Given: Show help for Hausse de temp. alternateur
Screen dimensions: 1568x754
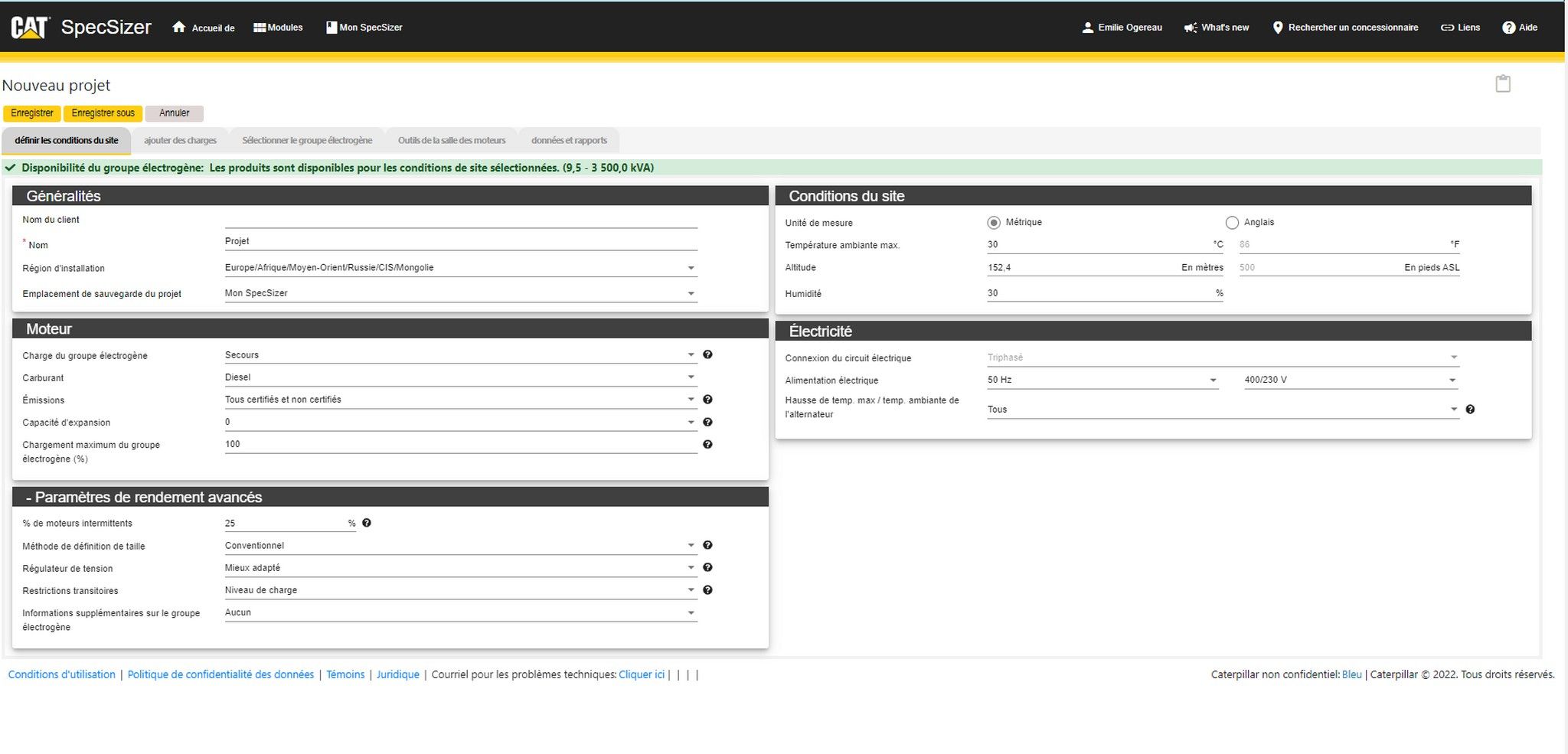Looking at the screenshot, I should tap(1470, 410).
